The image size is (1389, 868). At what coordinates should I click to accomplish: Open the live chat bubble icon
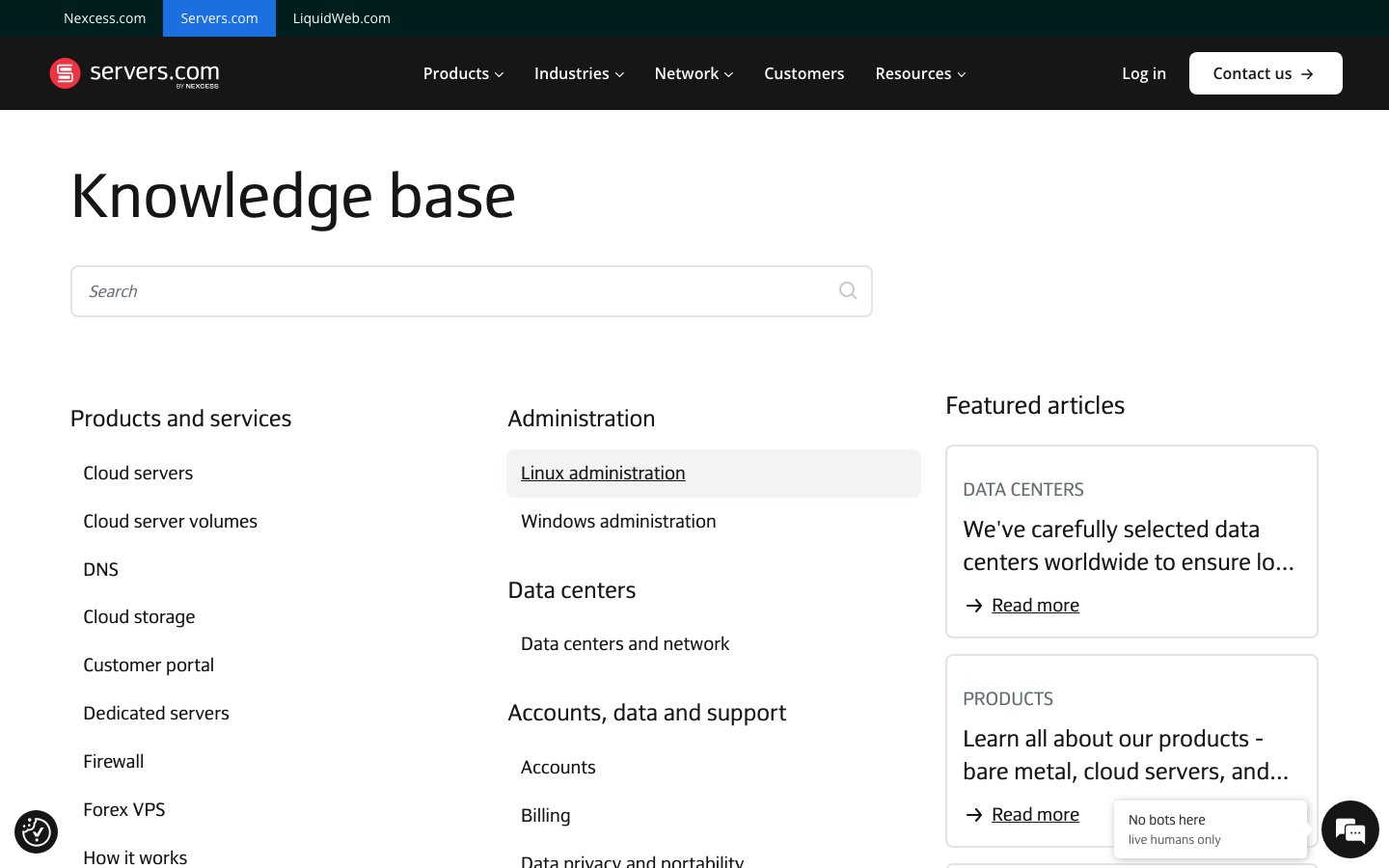tap(1349, 829)
